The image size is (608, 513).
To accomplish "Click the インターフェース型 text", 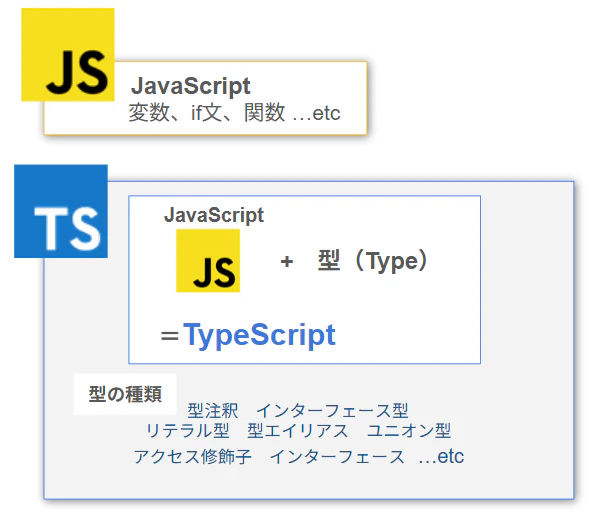I will coord(332,411).
